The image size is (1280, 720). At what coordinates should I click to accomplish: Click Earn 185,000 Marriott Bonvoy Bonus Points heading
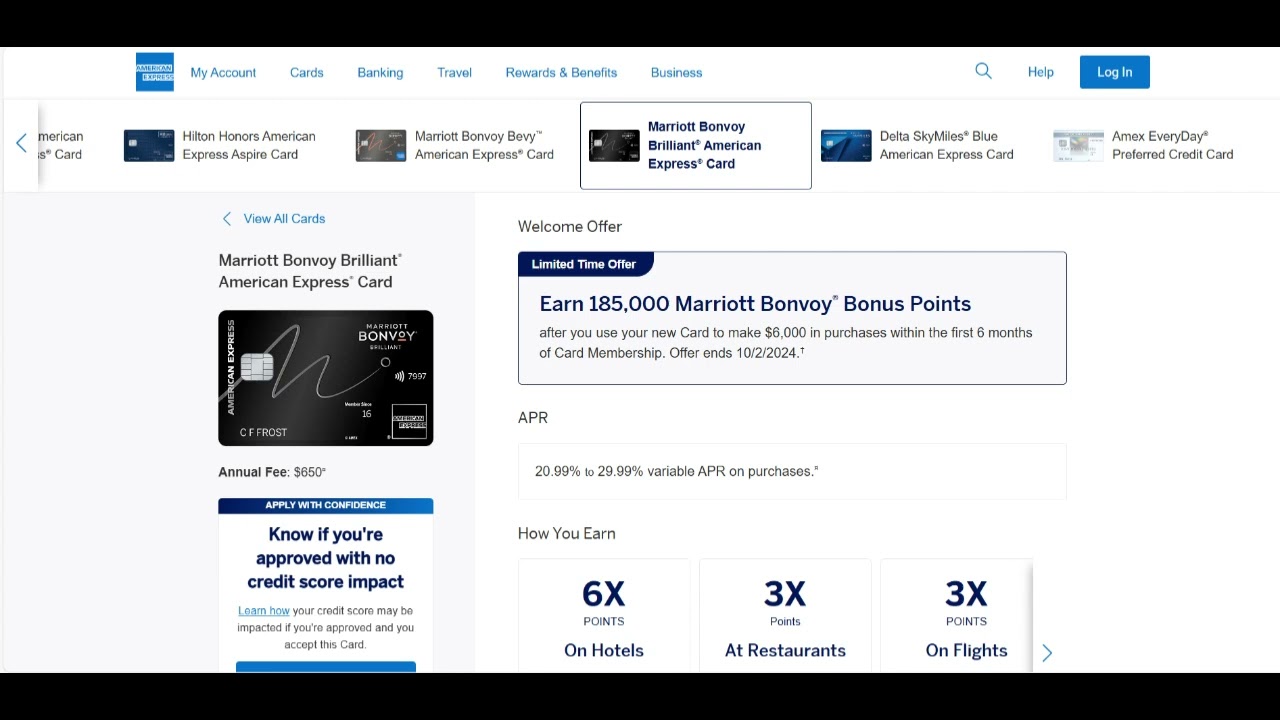[x=755, y=304]
